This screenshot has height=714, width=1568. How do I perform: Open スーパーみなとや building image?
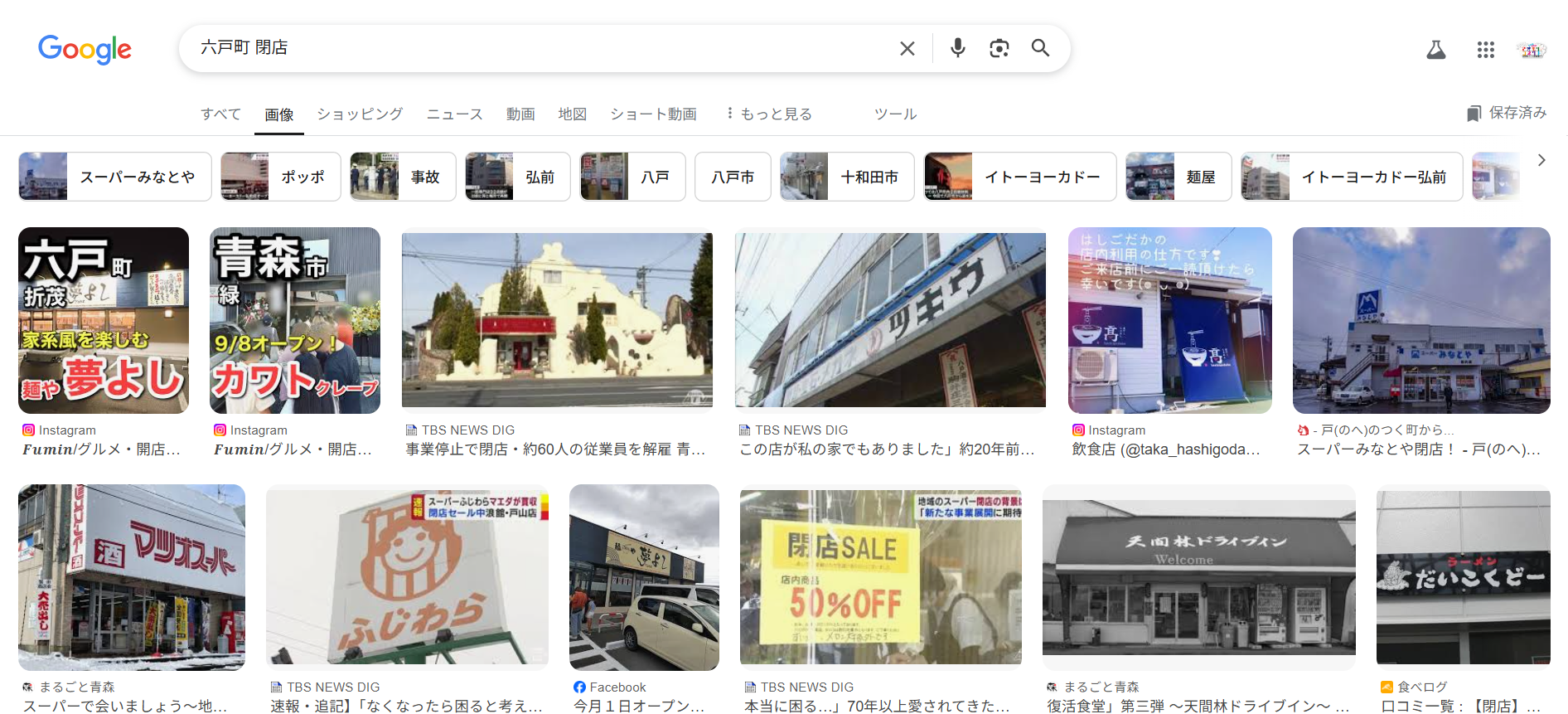pyautogui.click(x=1421, y=320)
